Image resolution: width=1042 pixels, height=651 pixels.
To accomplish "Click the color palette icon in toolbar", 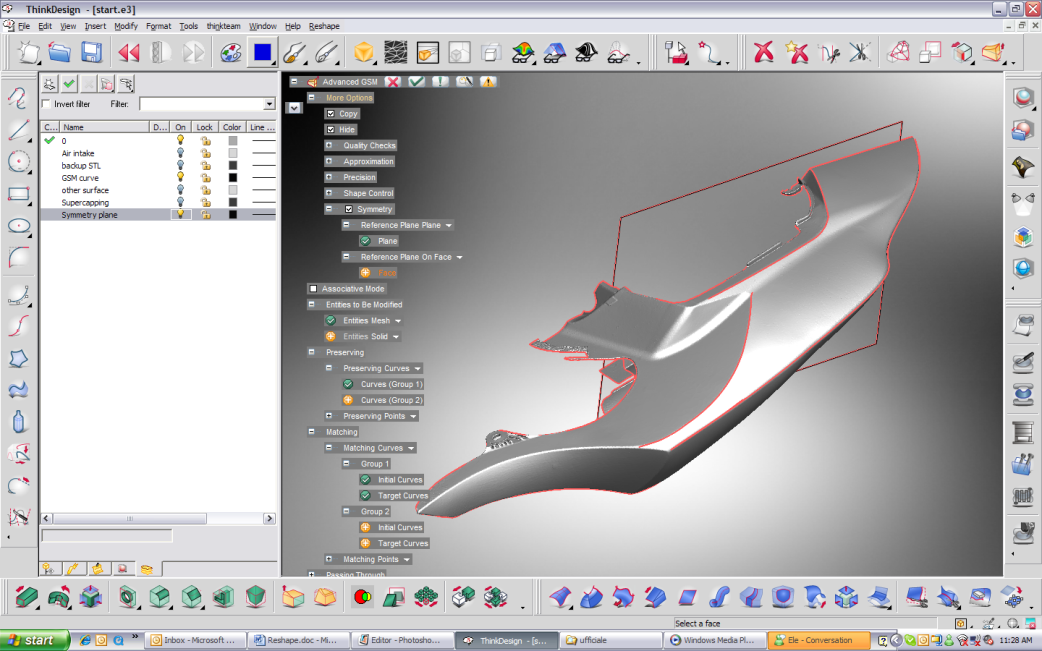I will (x=230, y=52).
